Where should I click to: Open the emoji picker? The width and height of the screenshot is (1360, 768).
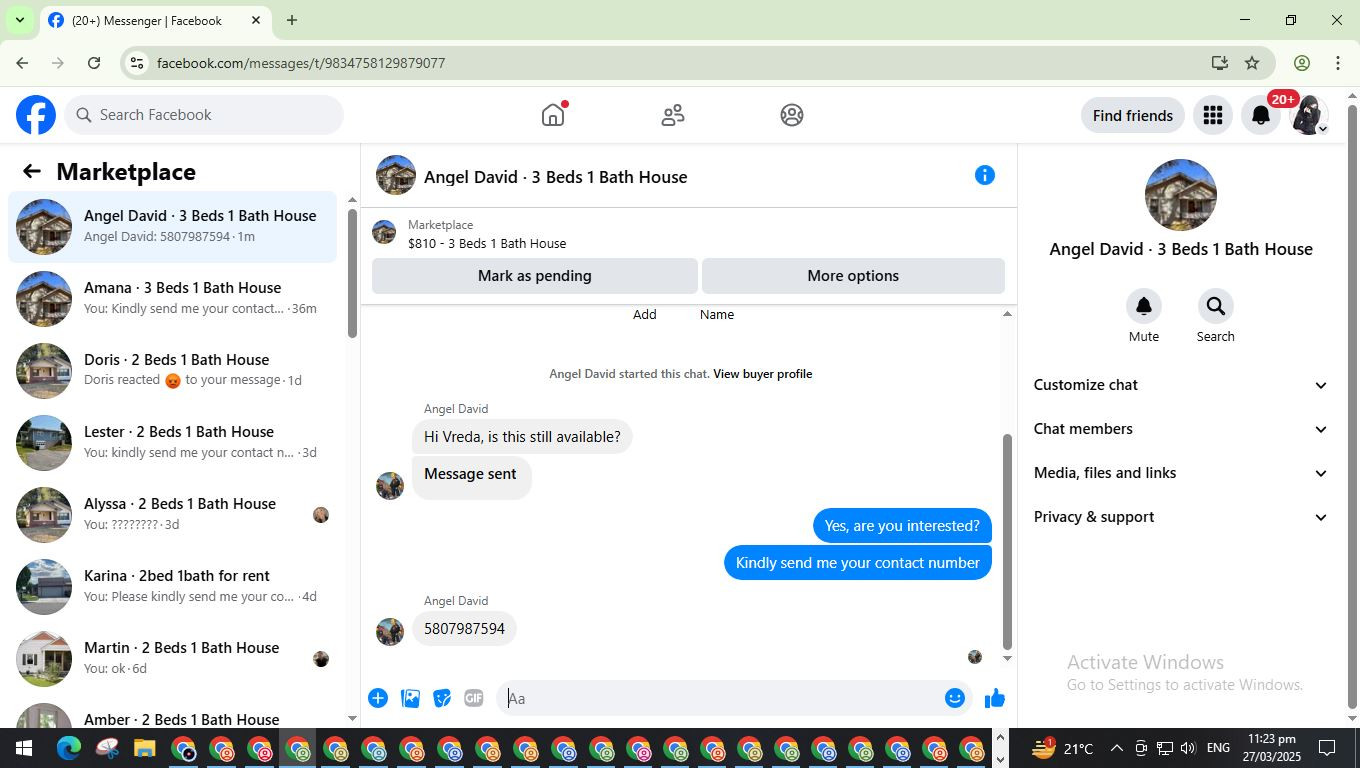pos(955,698)
